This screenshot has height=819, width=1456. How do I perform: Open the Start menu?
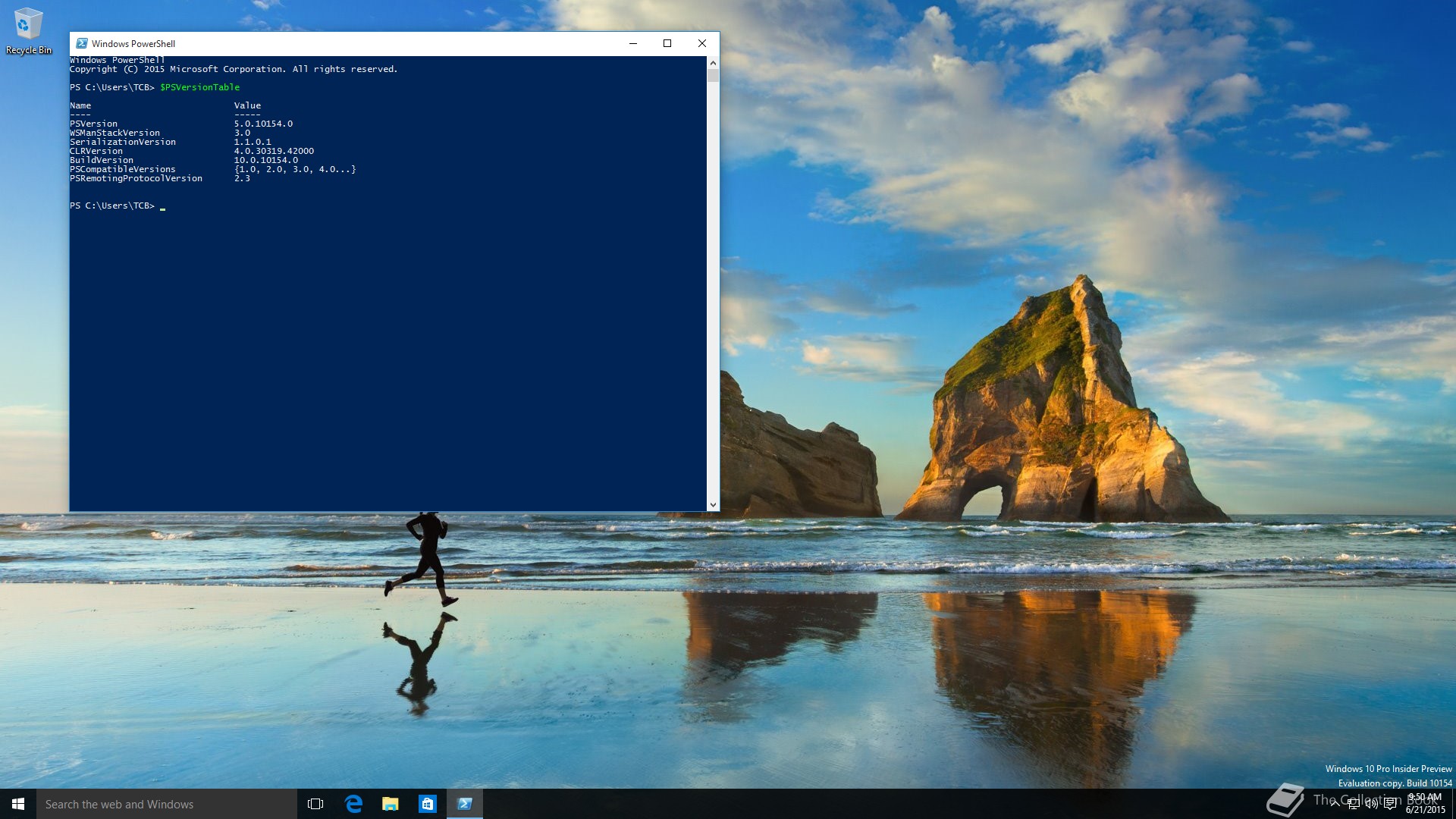(18, 804)
